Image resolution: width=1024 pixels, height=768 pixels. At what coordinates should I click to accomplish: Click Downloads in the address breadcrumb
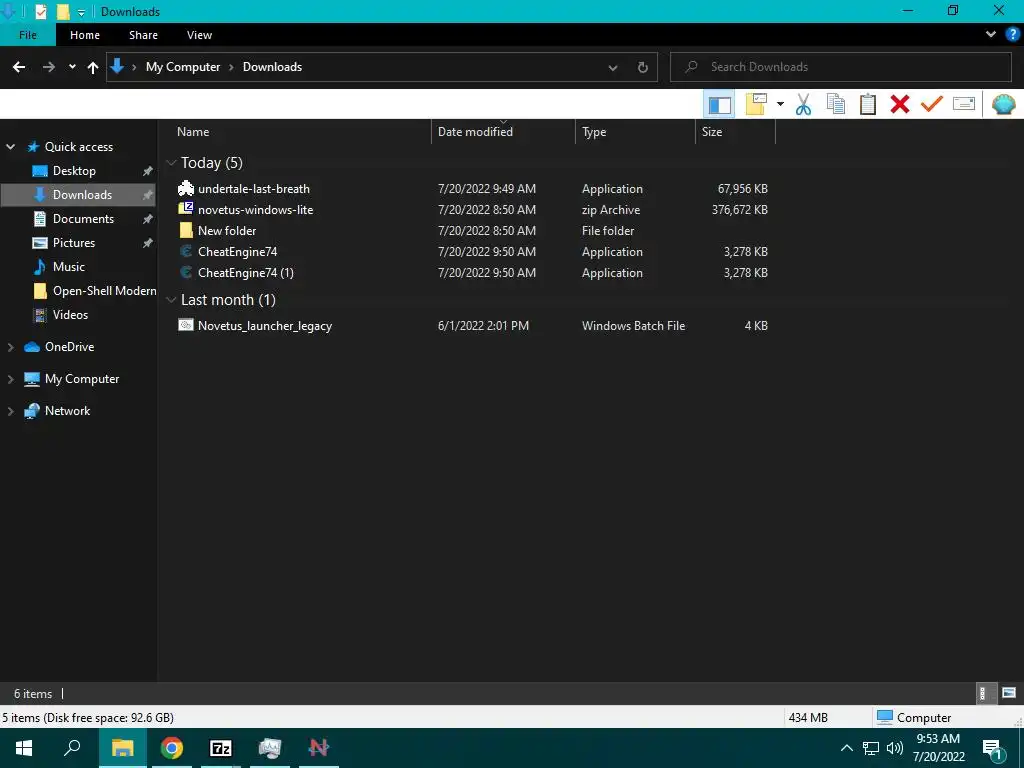click(272, 67)
